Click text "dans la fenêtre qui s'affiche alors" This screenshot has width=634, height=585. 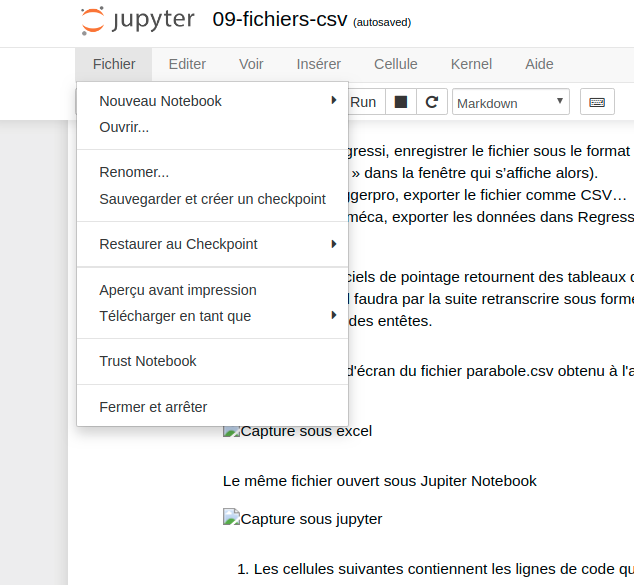[x=480, y=173]
